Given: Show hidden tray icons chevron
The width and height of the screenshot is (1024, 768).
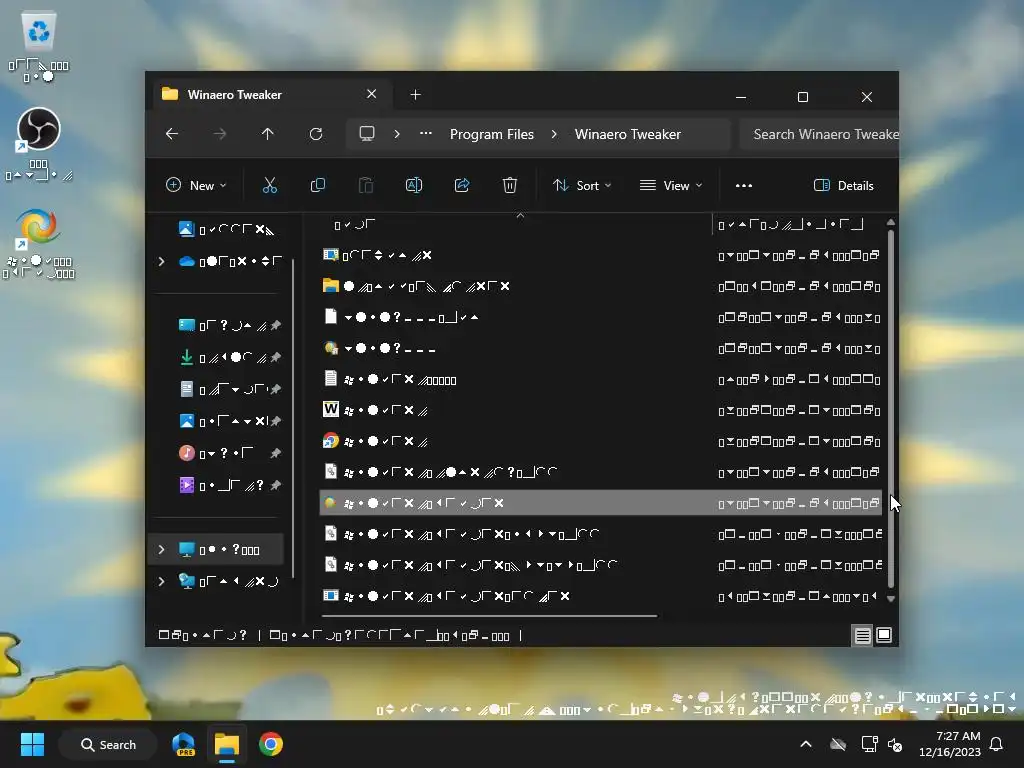Looking at the screenshot, I should coord(806,744).
